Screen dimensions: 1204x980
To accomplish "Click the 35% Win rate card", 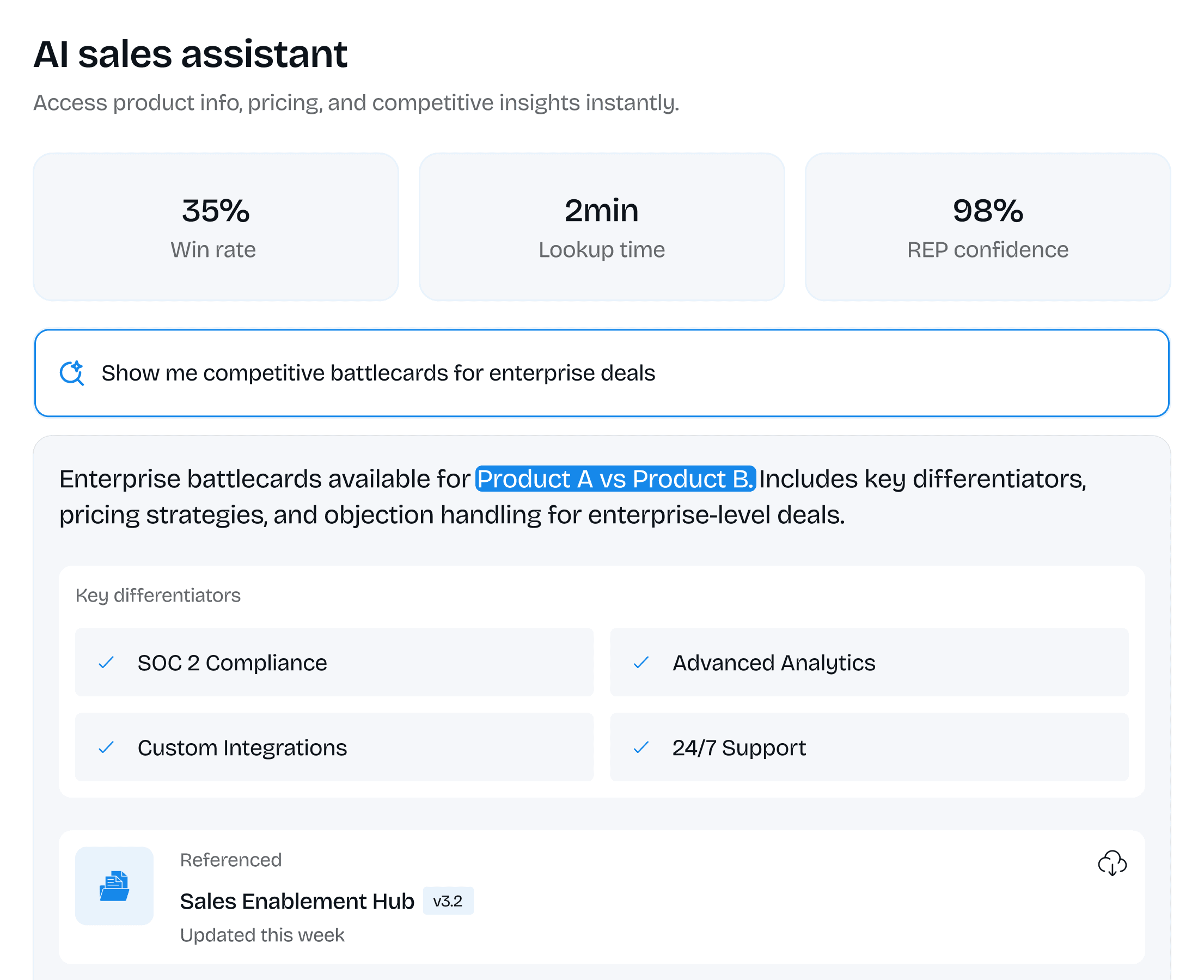I will 216,227.
